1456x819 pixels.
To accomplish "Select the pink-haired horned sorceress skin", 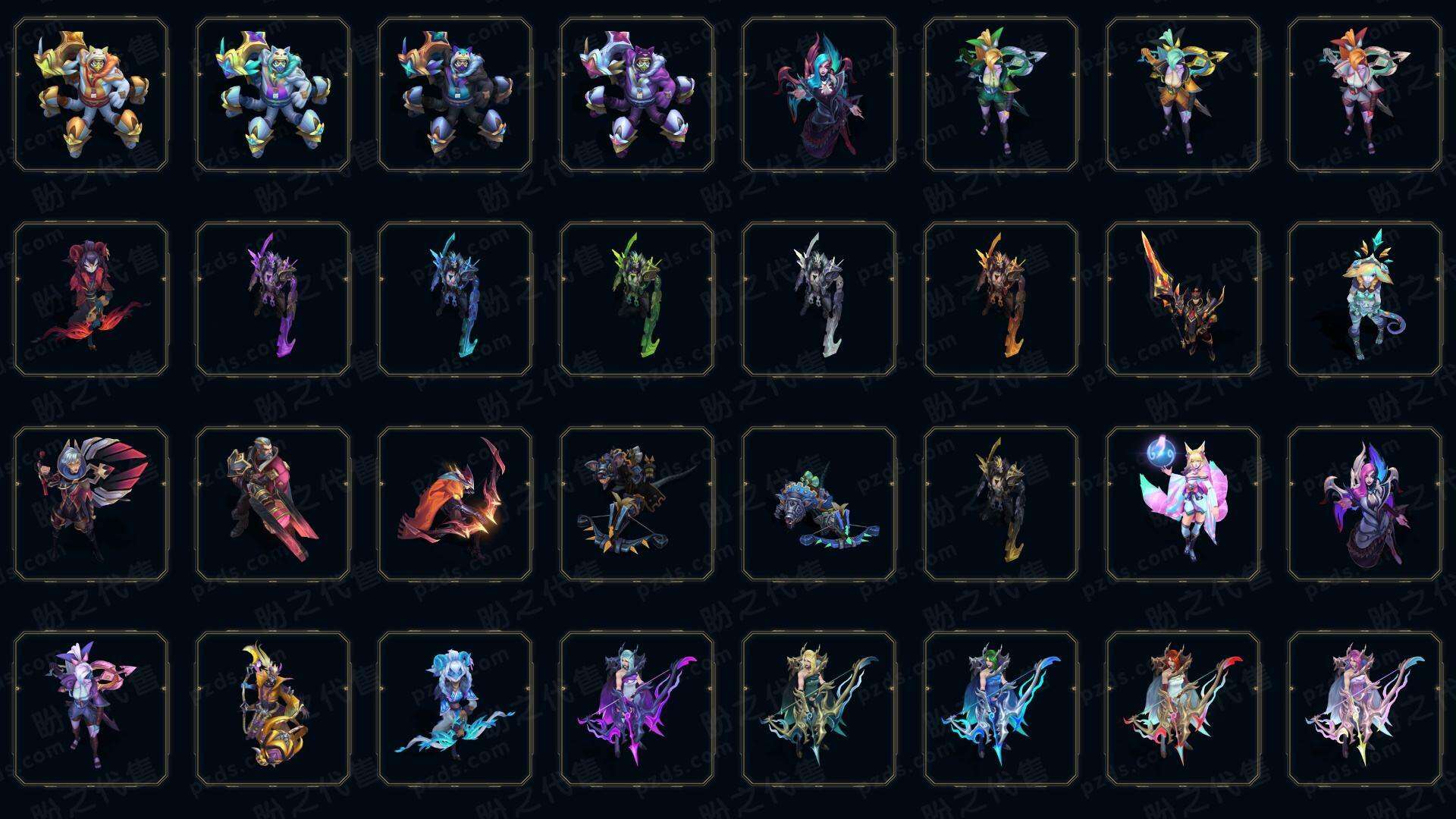I will [1365, 504].
